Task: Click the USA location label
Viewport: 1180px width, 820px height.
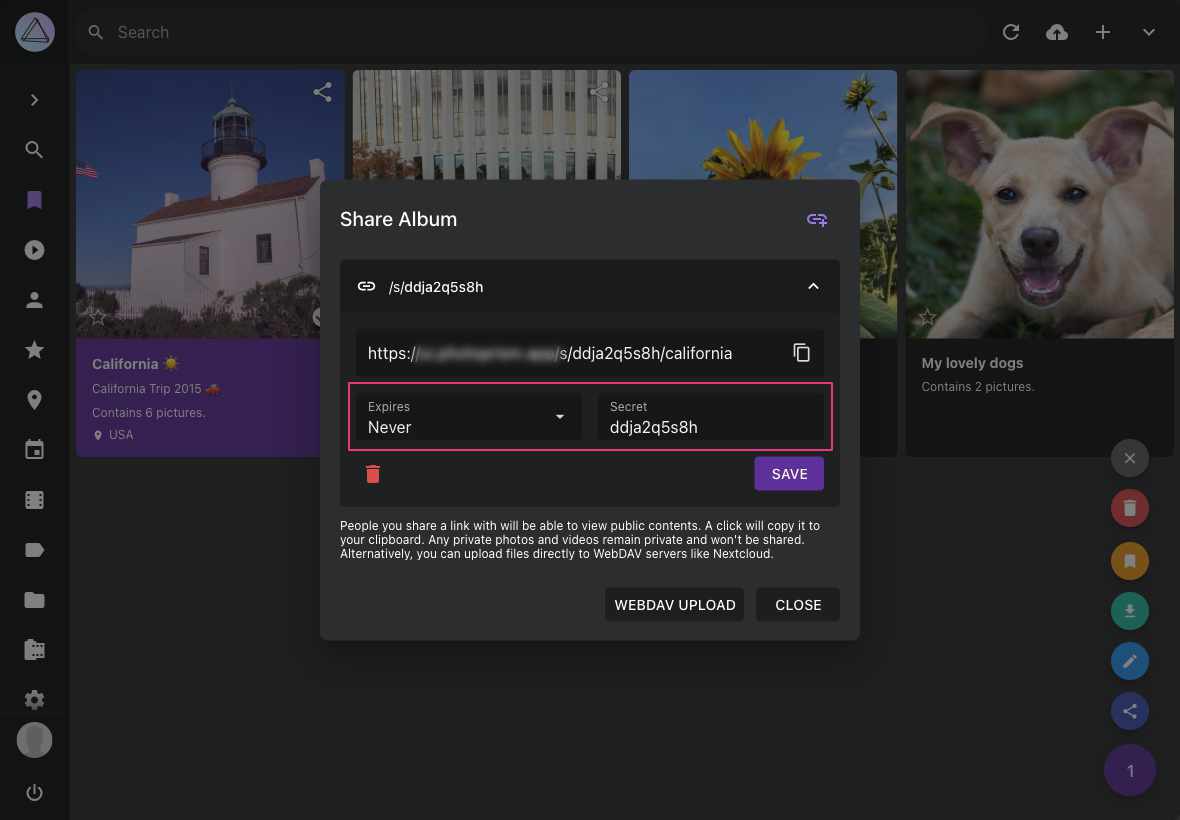Action: 120,435
